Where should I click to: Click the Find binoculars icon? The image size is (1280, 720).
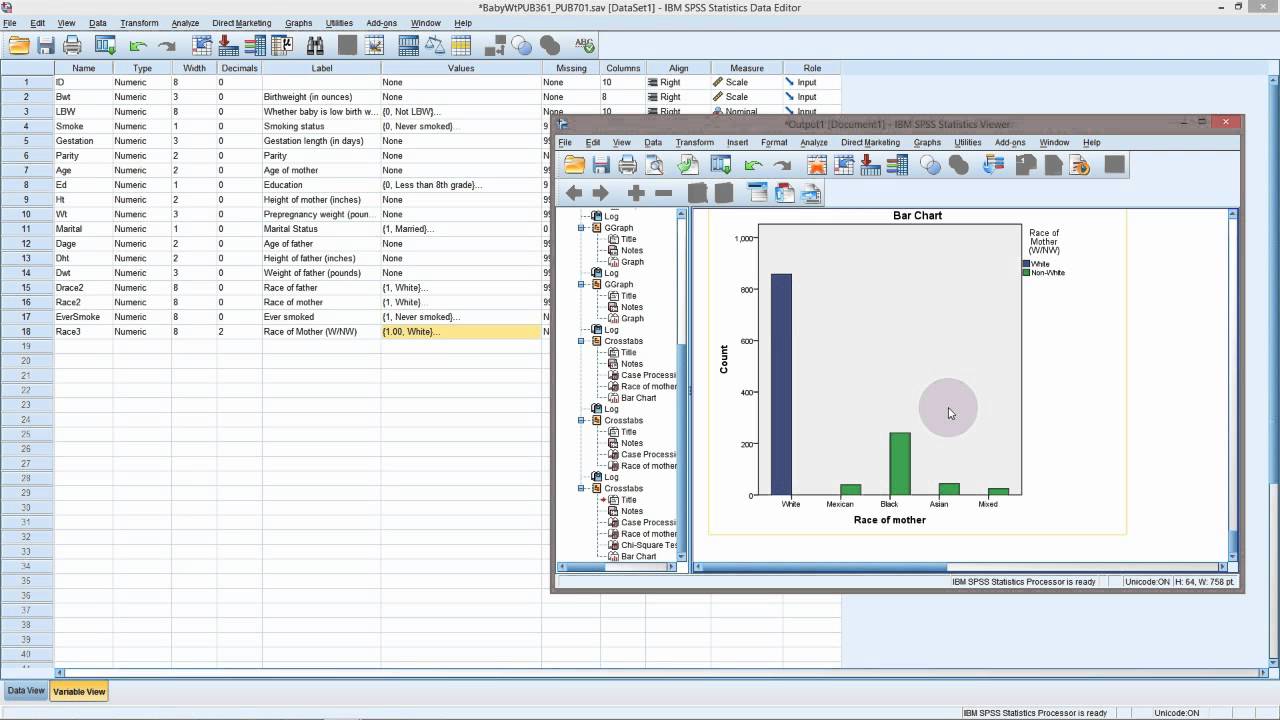(315, 45)
